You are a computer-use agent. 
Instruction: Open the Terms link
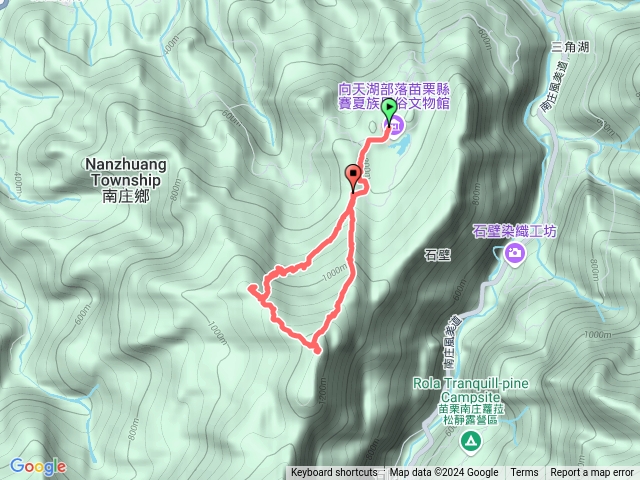click(524, 473)
